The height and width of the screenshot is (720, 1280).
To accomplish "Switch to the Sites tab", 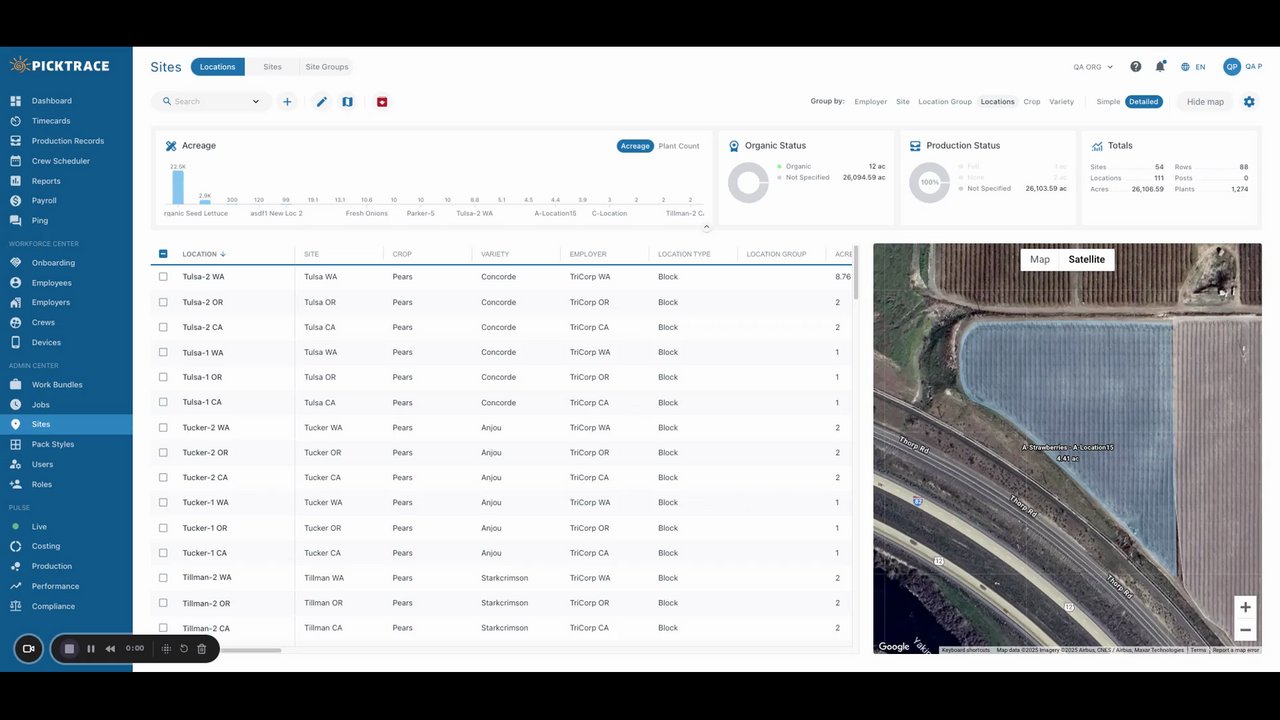I will [x=272, y=67].
